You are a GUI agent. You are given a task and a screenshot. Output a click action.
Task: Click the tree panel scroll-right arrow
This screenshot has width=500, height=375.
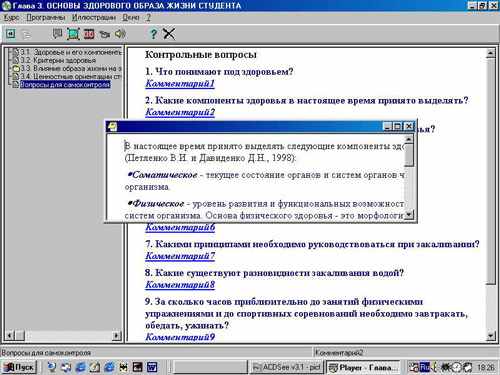pyautogui.click(x=117, y=335)
